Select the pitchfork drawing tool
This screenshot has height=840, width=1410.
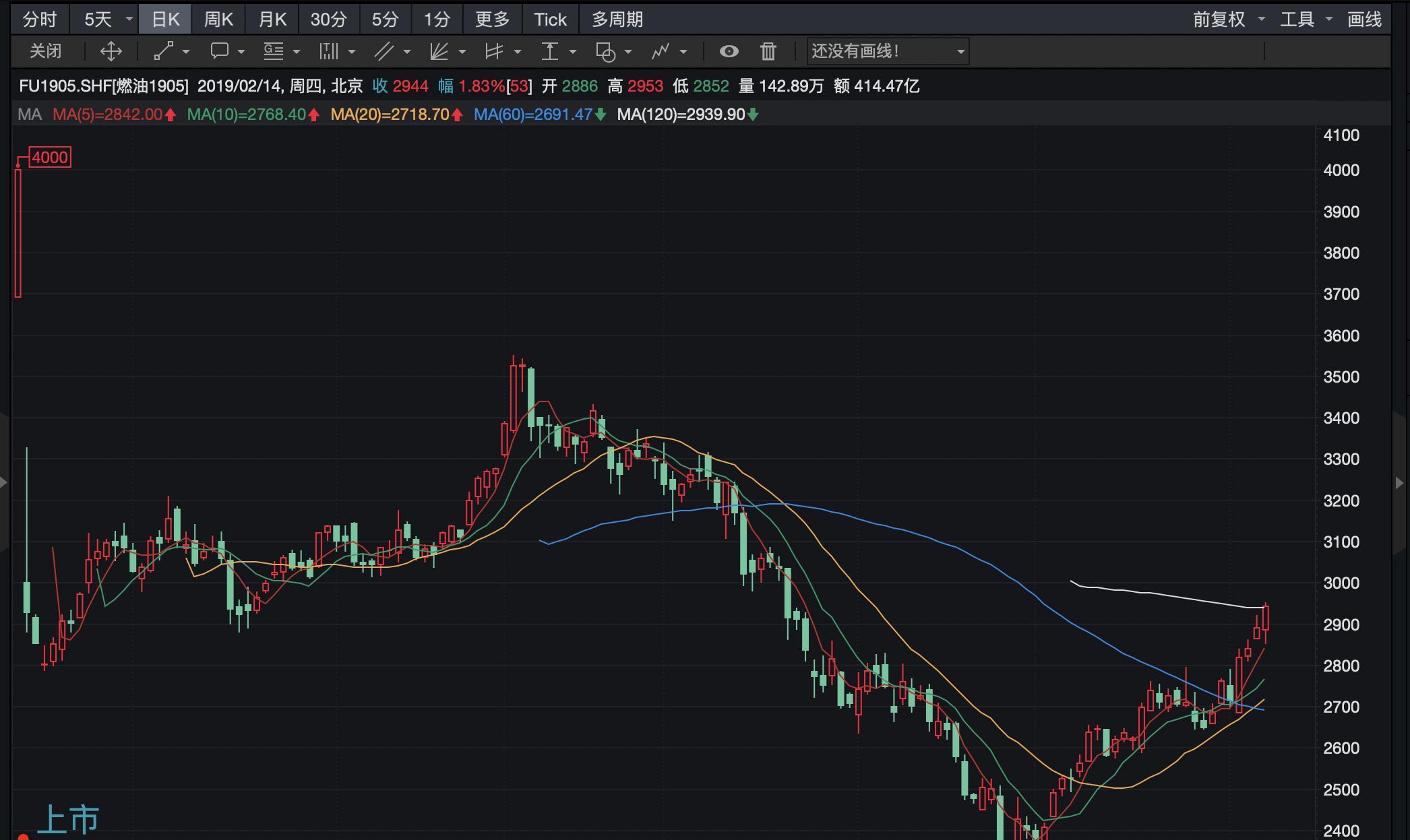click(494, 51)
